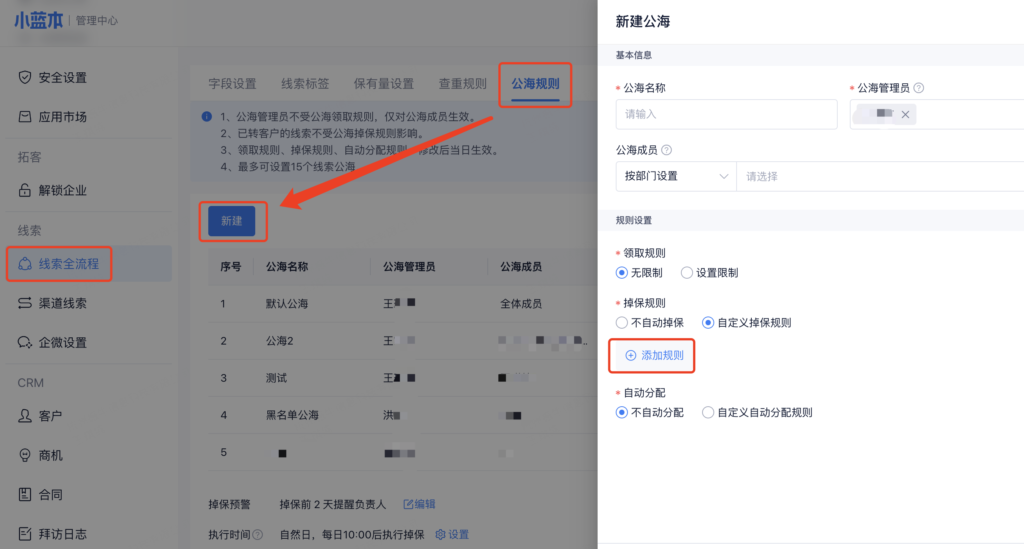The image size is (1024, 549).
Task: Click the 公海名称 input field
Action: 726,115
